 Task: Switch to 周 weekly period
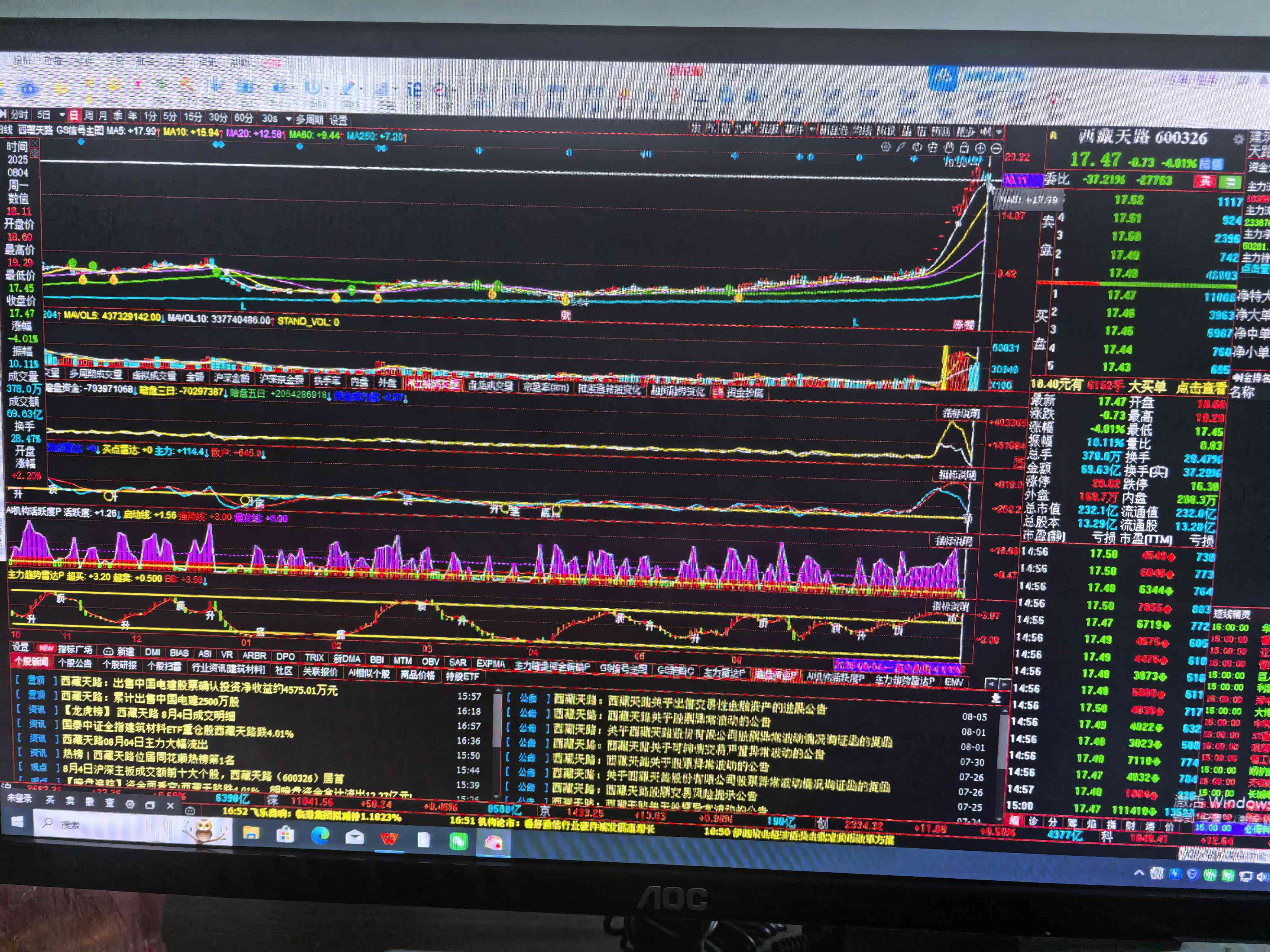click(x=88, y=115)
